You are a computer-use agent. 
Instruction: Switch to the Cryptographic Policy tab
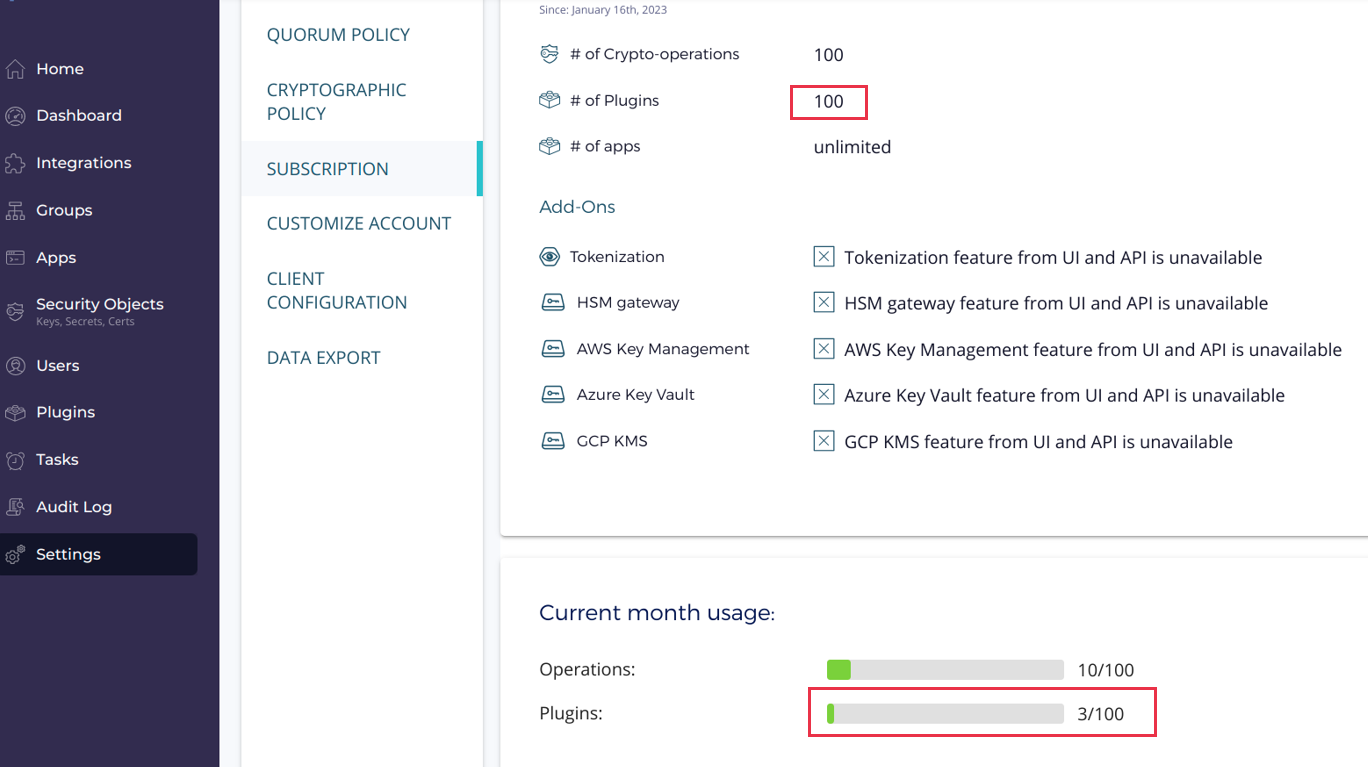336,102
